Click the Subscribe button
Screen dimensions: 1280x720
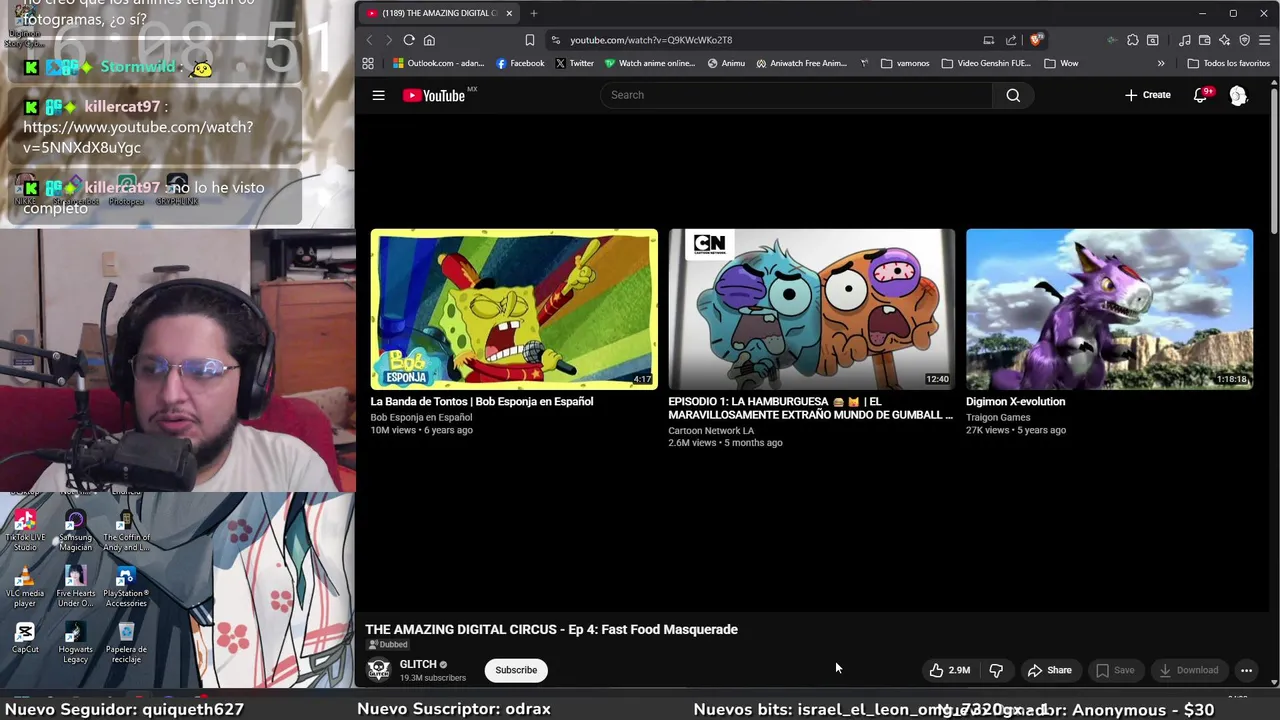point(516,670)
